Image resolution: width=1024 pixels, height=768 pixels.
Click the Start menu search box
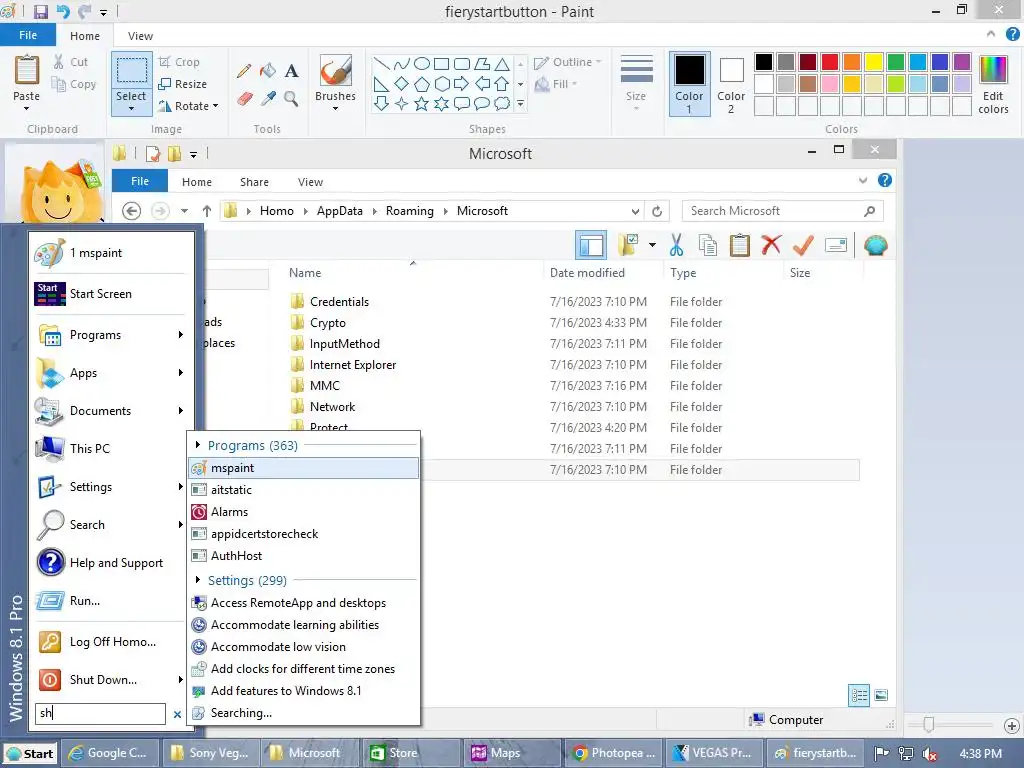click(x=101, y=713)
